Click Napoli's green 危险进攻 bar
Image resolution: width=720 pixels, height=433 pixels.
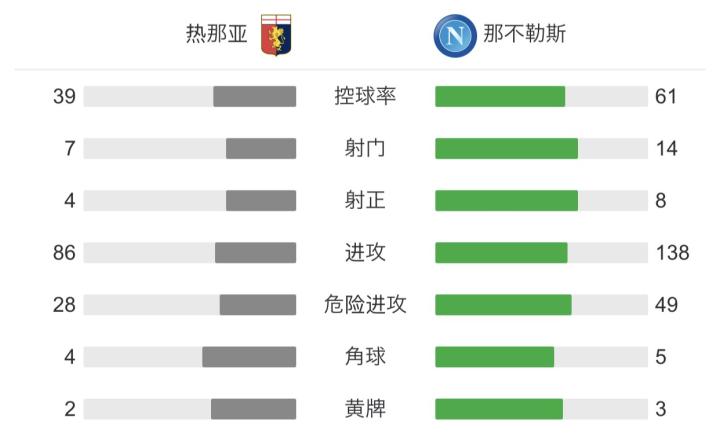tap(503, 304)
